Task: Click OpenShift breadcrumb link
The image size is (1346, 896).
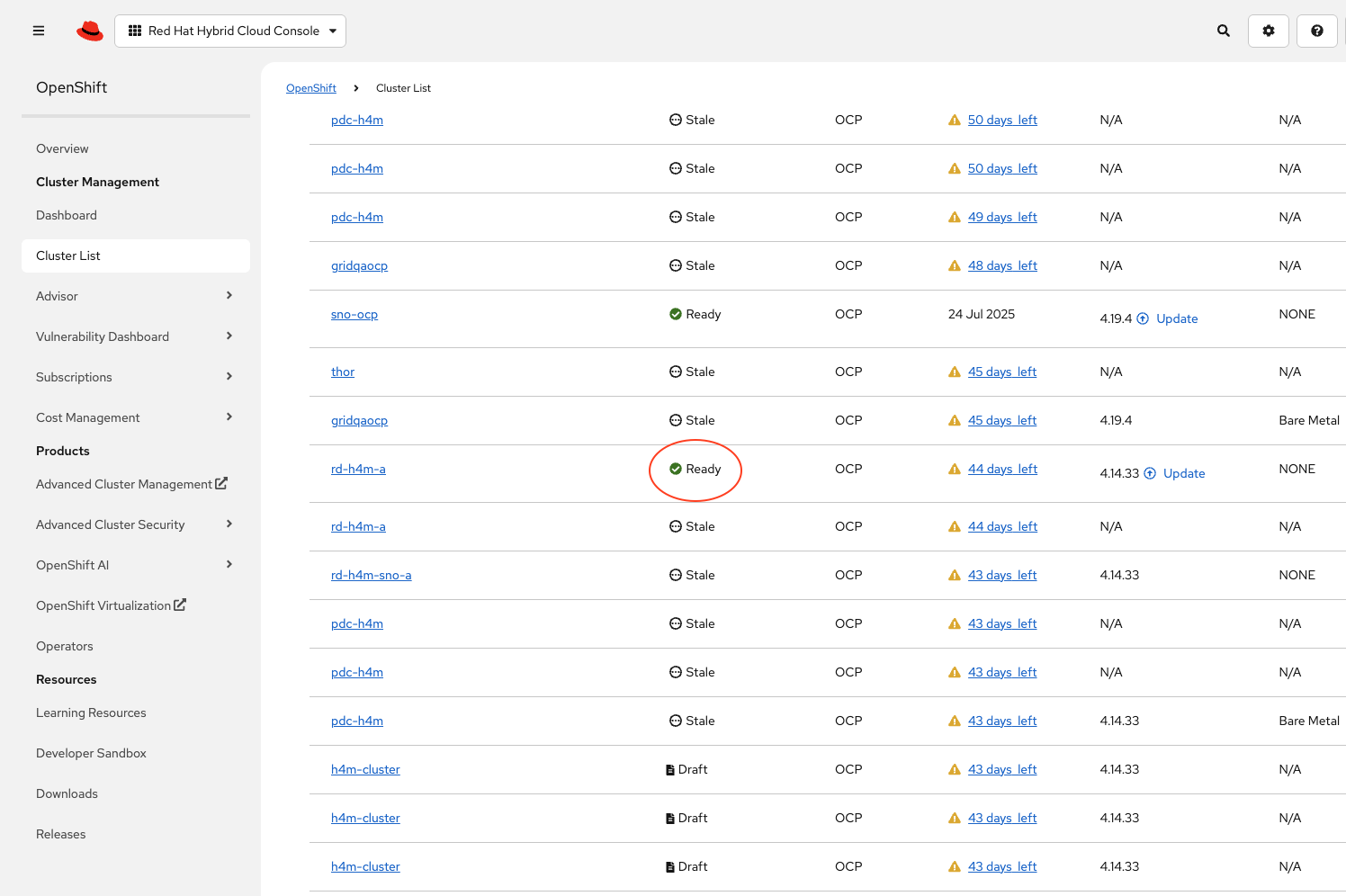Action: [x=311, y=88]
